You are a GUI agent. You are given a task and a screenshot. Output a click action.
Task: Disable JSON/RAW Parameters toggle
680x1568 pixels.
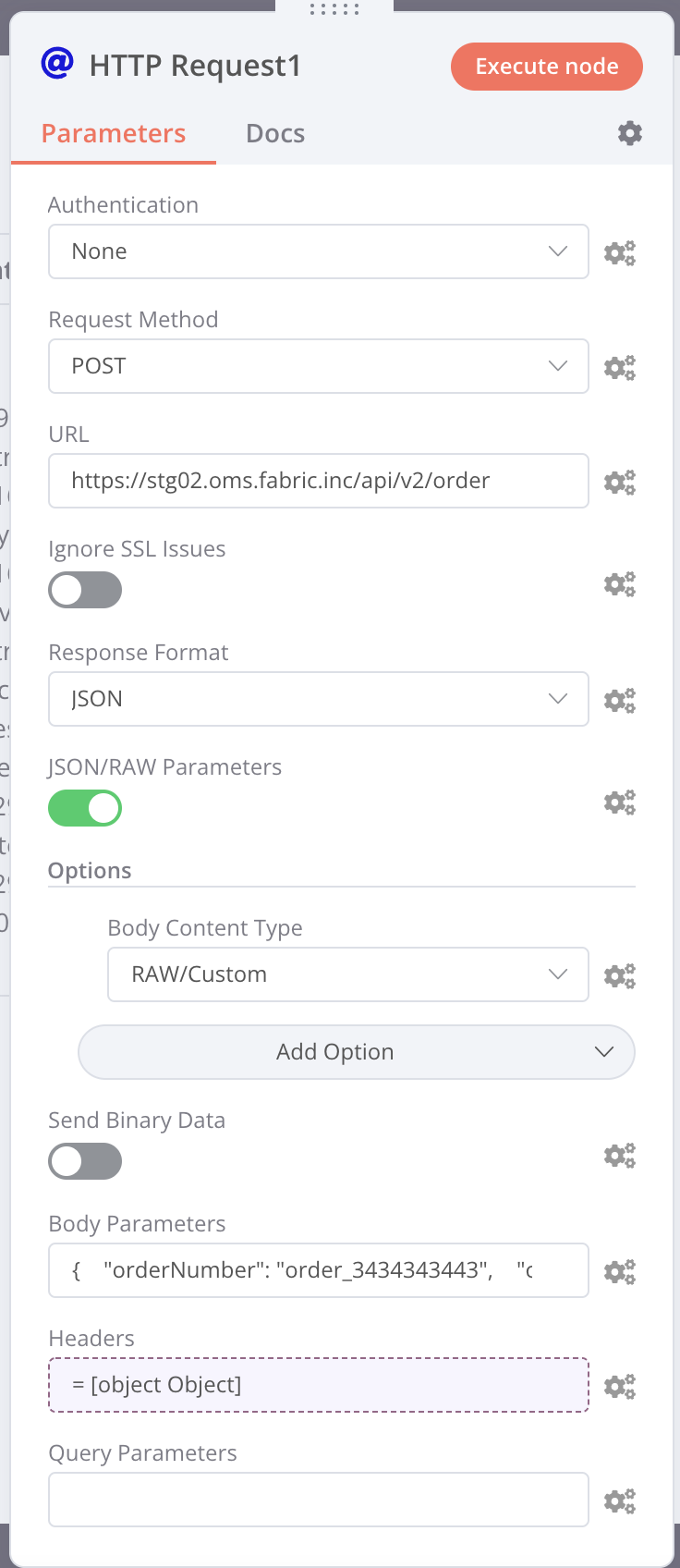(85, 808)
